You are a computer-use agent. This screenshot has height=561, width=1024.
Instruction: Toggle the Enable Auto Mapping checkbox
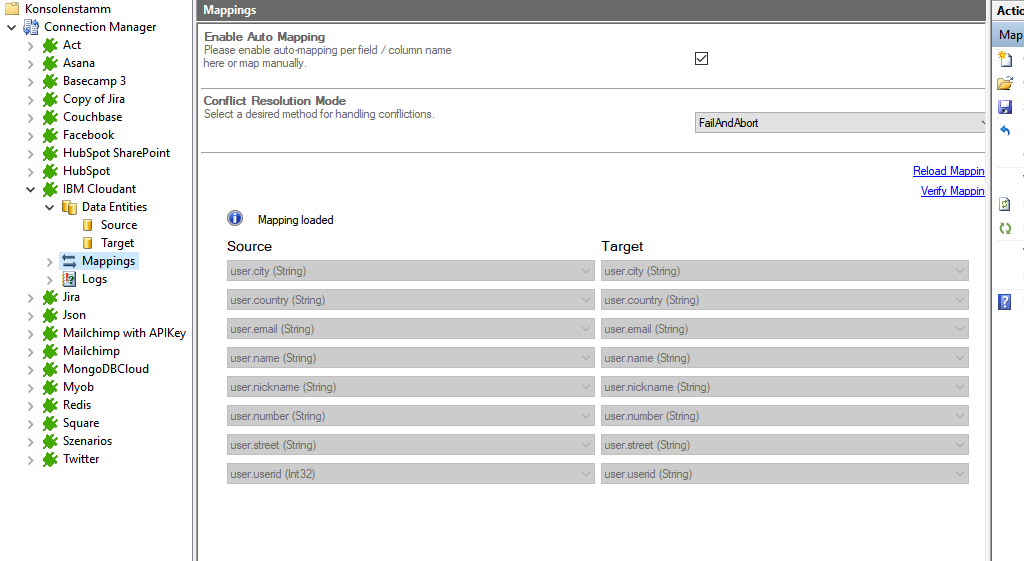coord(701,58)
